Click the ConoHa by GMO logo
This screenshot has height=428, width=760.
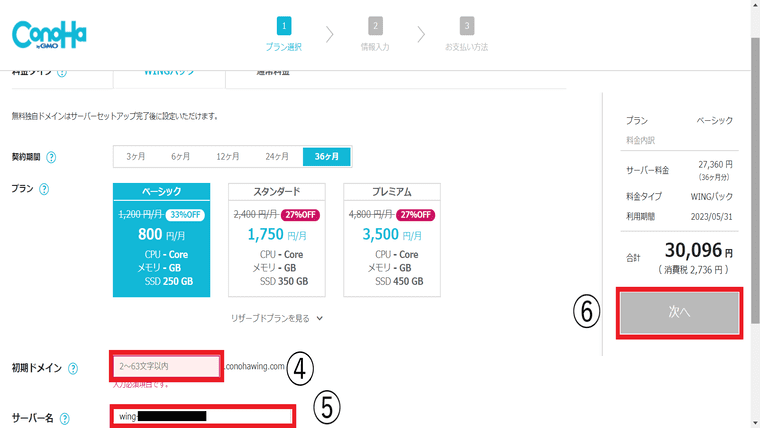coord(49,35)
